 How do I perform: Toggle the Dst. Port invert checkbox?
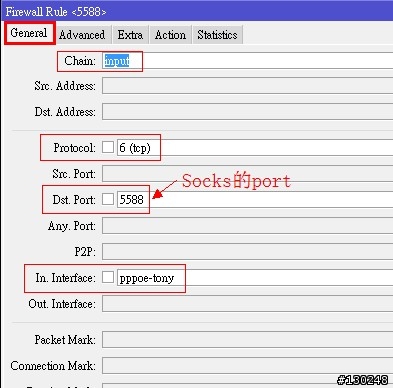[x=108, y=199]
